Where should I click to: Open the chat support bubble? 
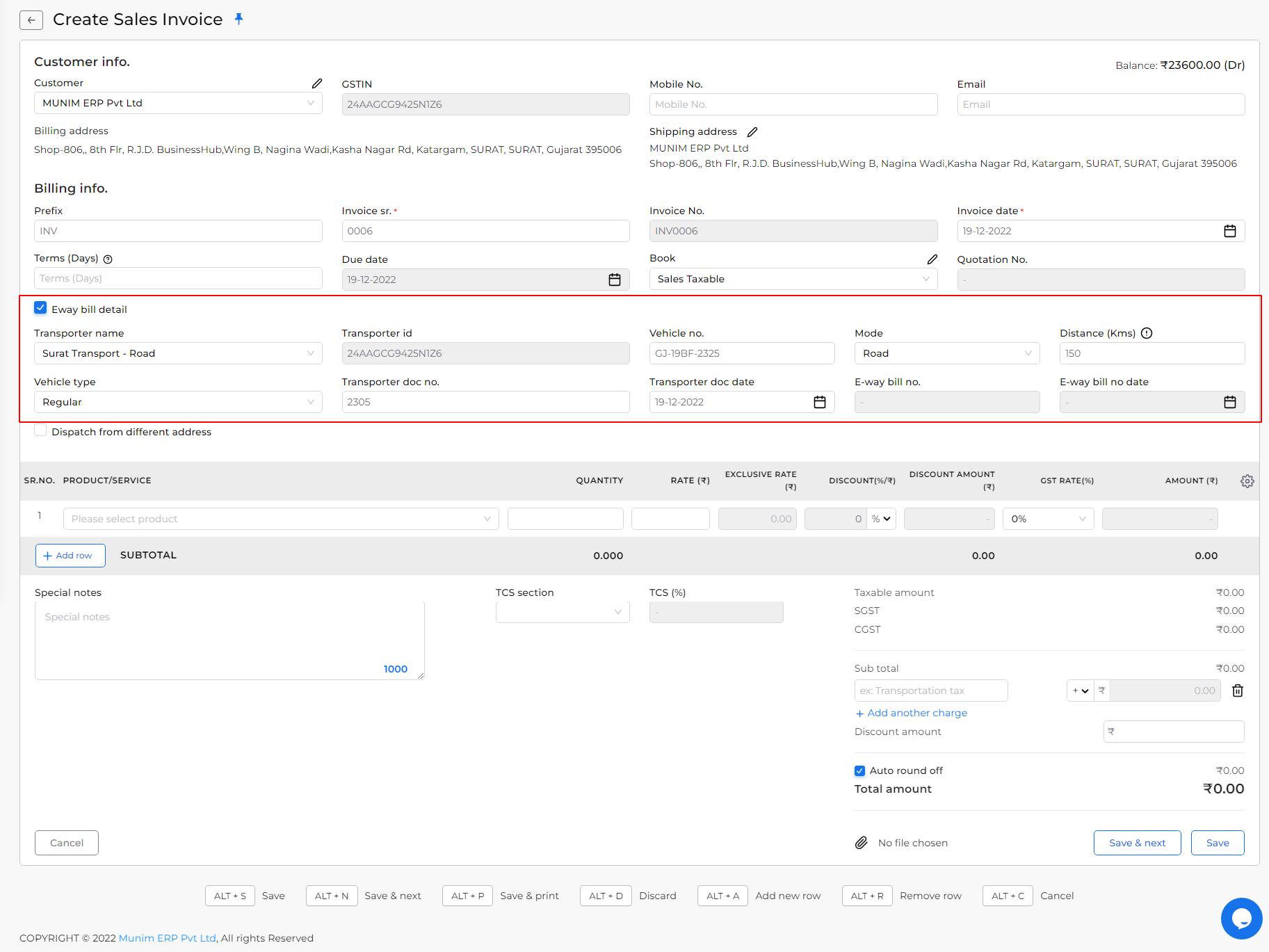(1241, 919)
